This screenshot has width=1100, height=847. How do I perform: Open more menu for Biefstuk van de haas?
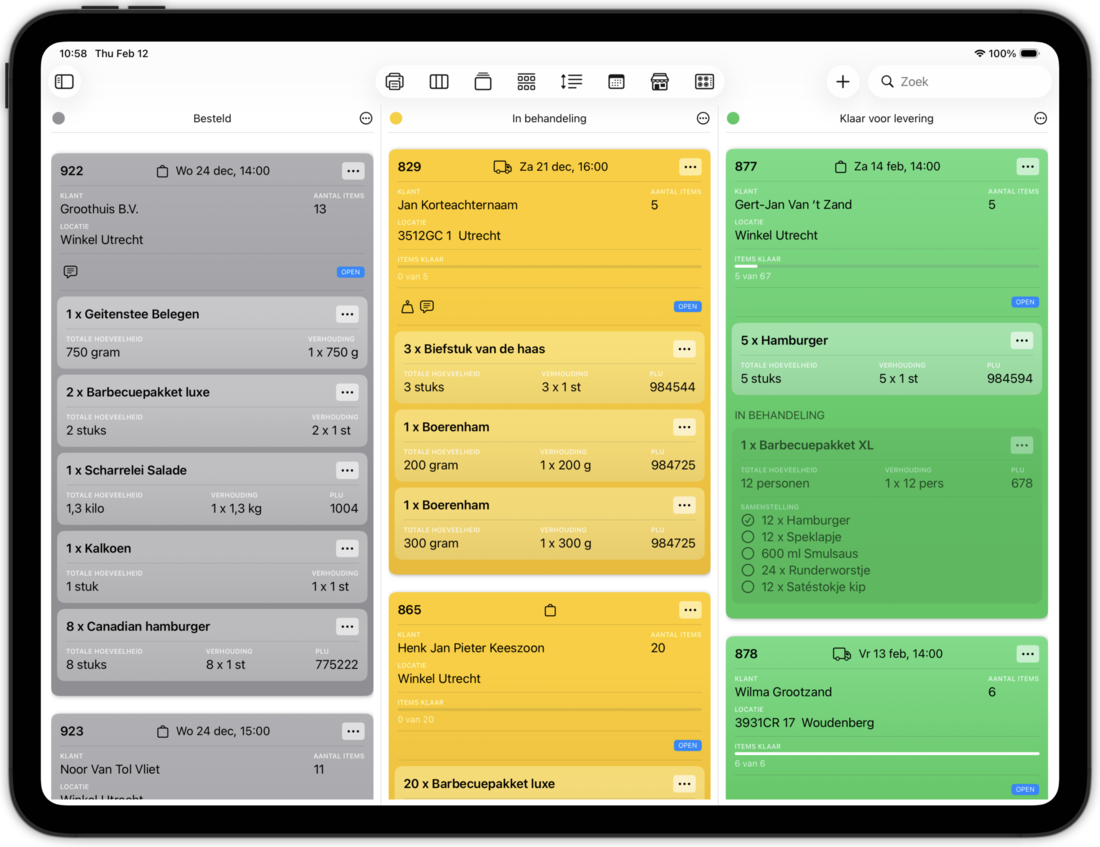click(x=684, y=349)
